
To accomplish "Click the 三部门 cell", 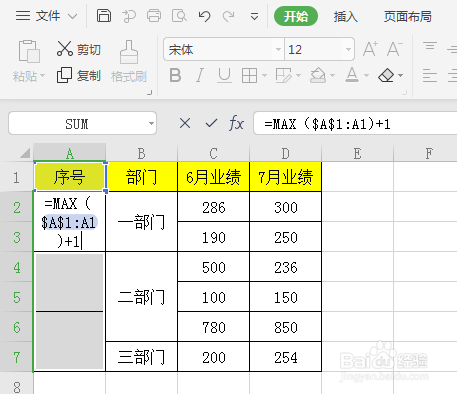I will point(142,357).
